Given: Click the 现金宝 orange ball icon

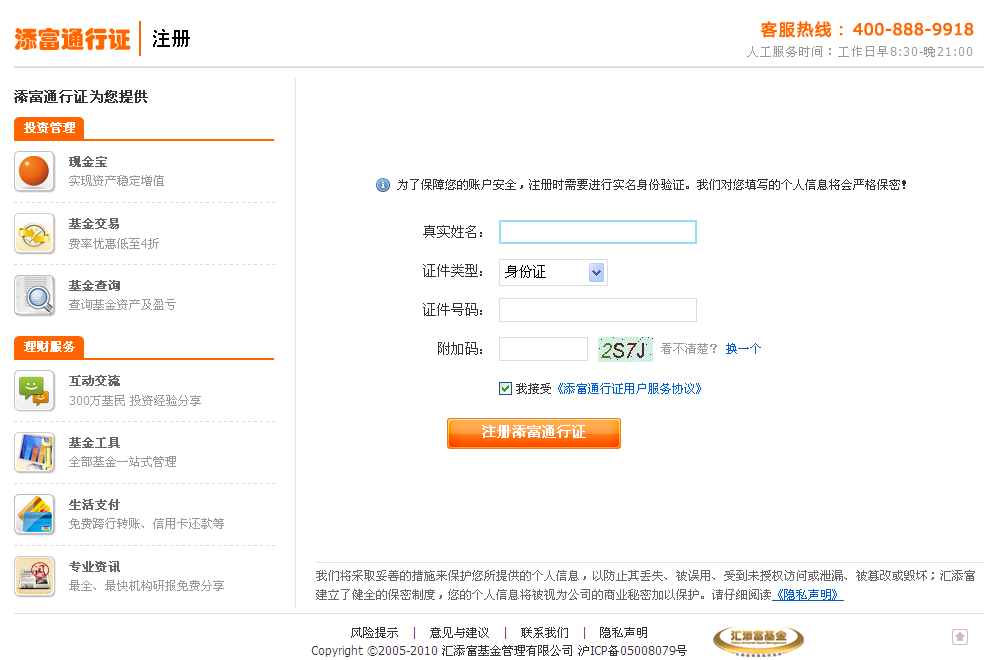Looking at the screenshot, I should pos(34,171).
